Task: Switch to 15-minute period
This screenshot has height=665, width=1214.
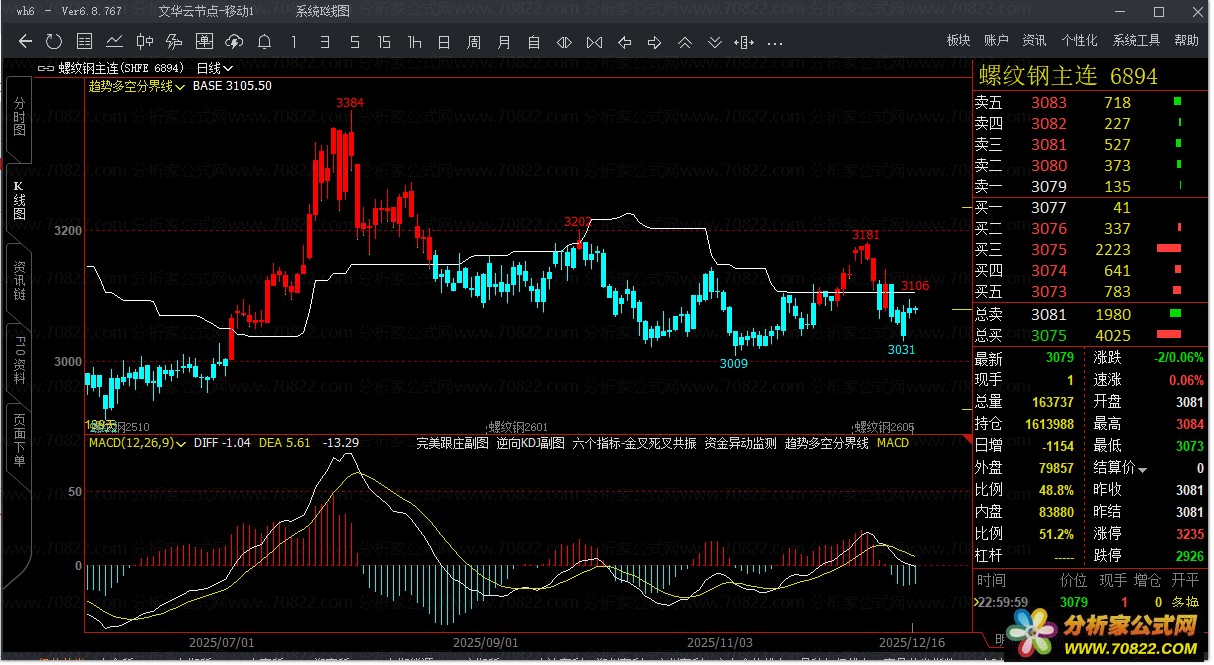Action: click(384, 42)
